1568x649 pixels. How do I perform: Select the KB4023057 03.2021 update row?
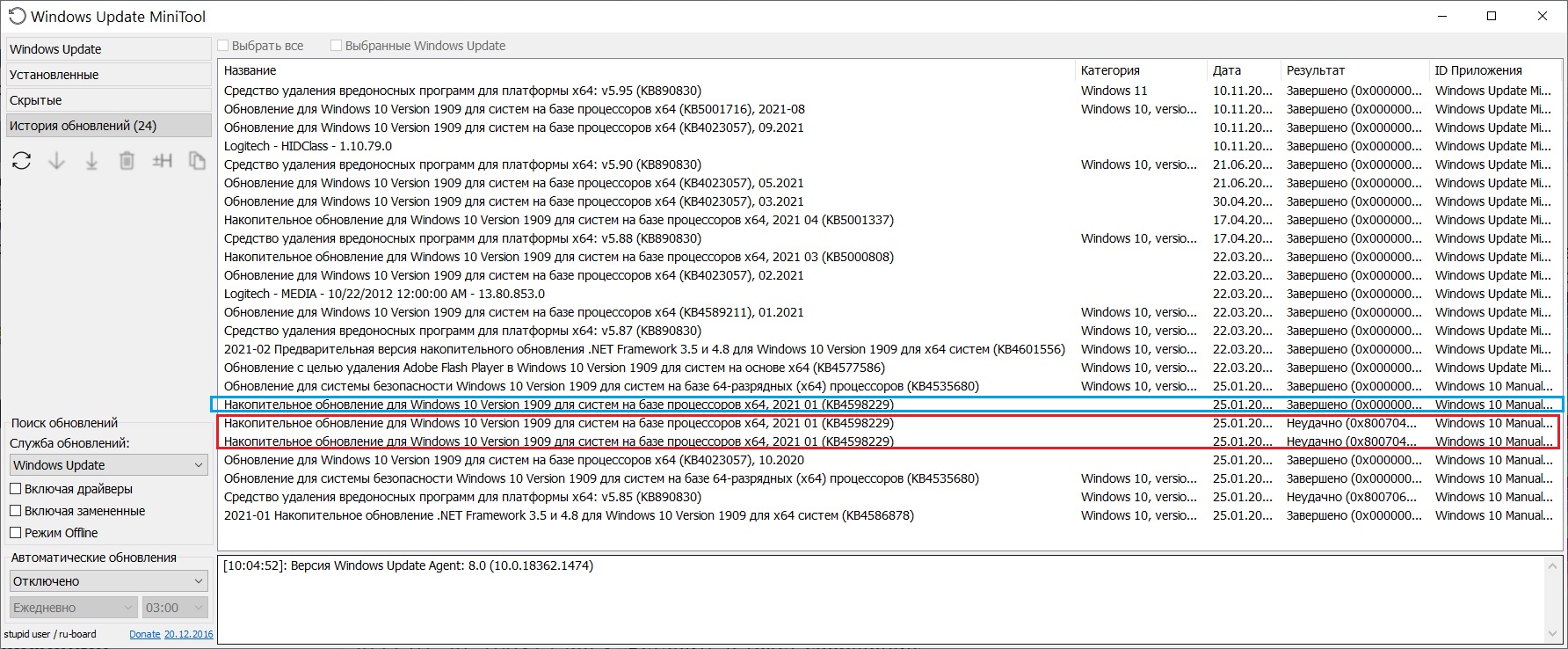[x=889, y=201]
